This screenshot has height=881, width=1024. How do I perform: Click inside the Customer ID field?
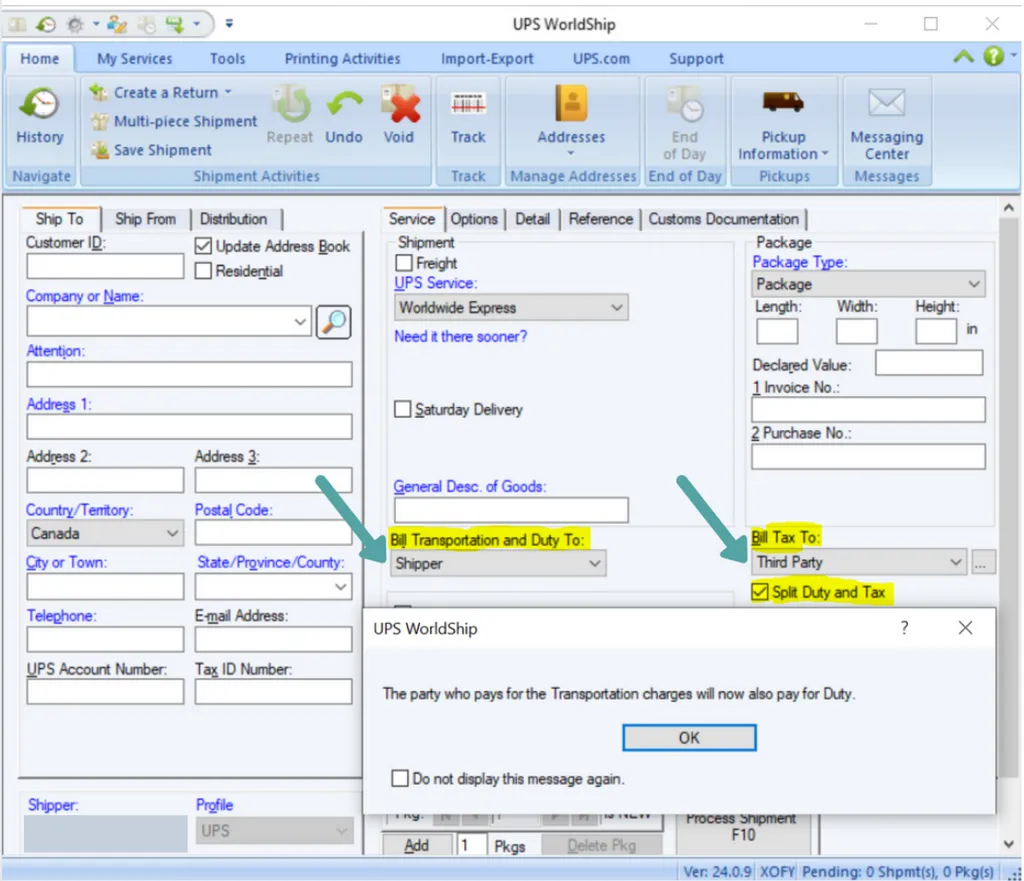click(x=103, y=266)
